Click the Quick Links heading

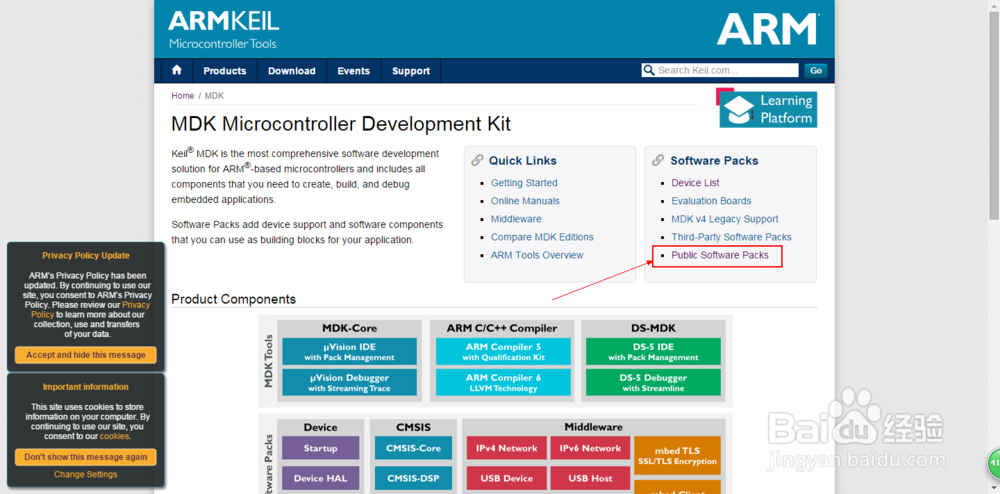pyautogui.click(x=523, y=161)
